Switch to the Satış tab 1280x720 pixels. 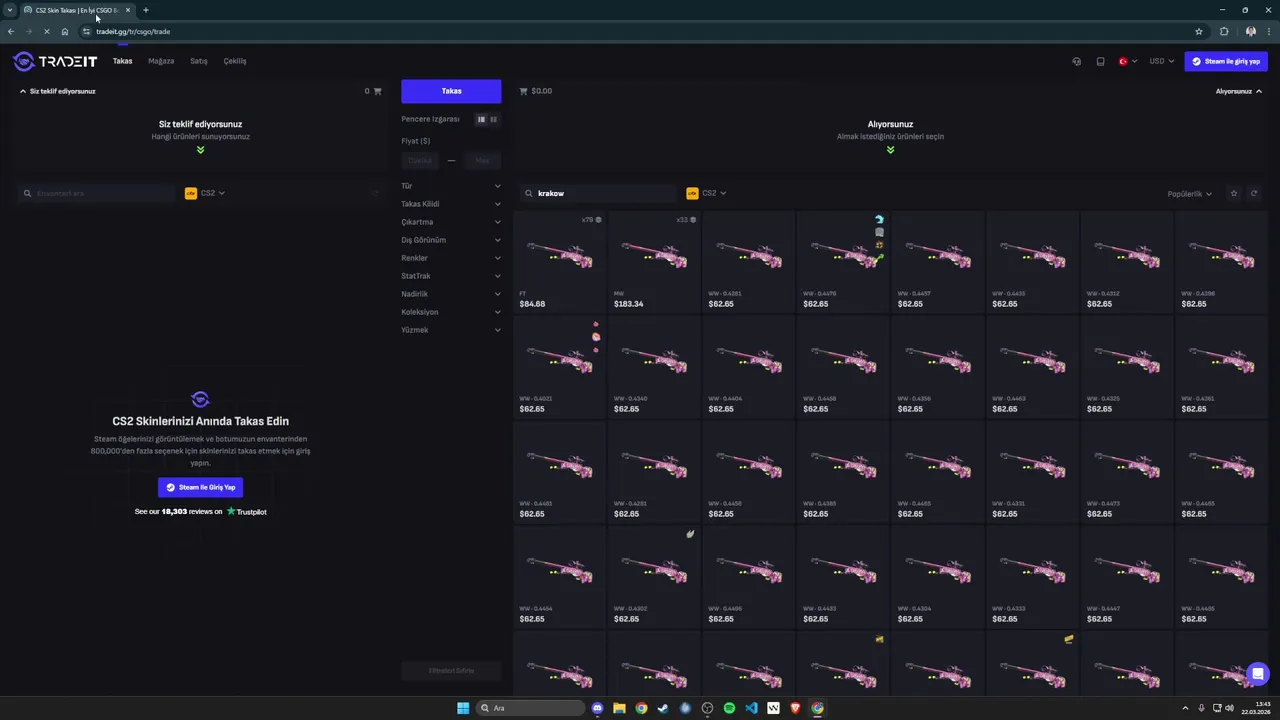coord(199,61)
